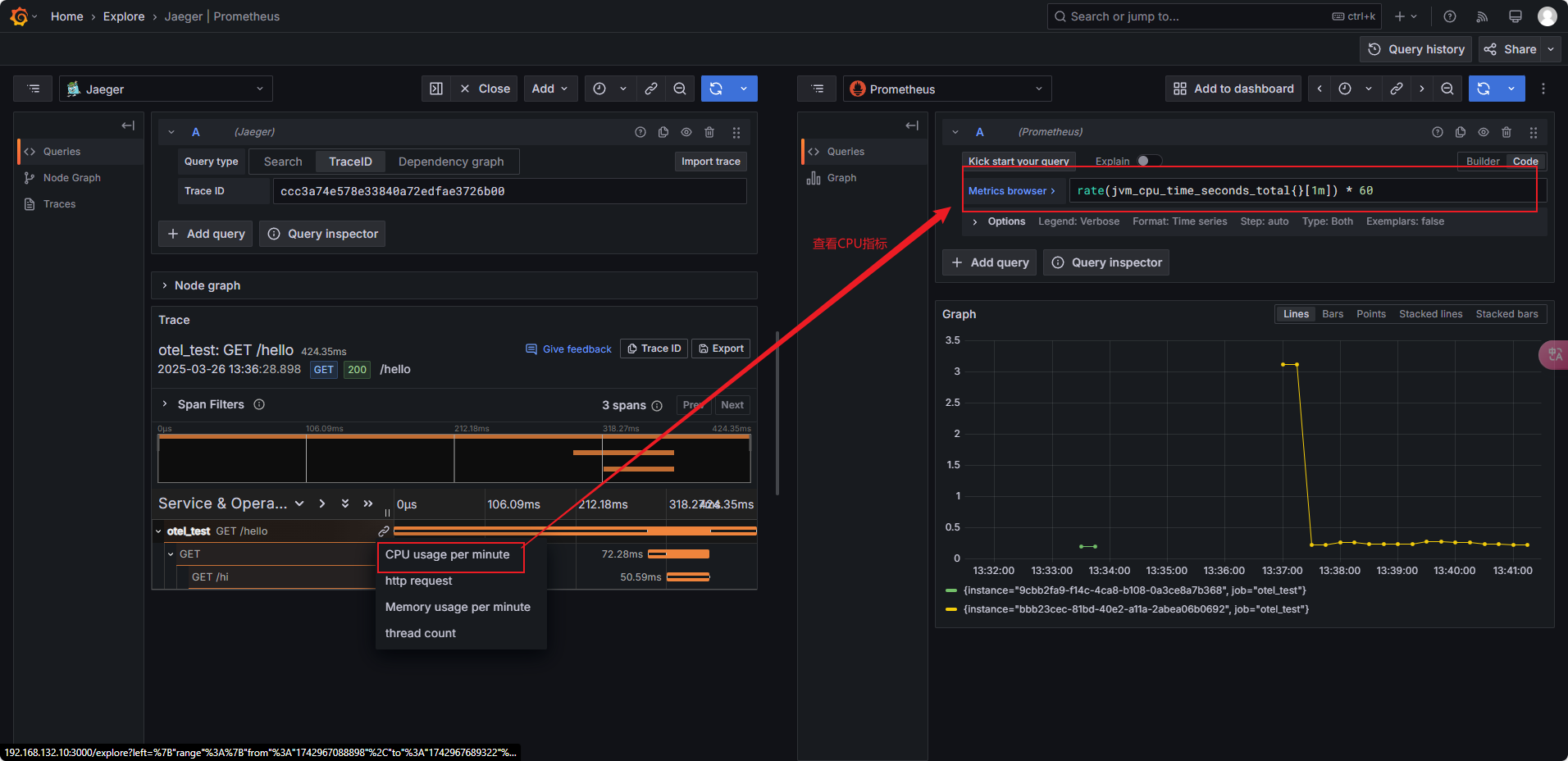The image size is (1568, 761).
Task: Open Query history
Action: click(1416, 49)
